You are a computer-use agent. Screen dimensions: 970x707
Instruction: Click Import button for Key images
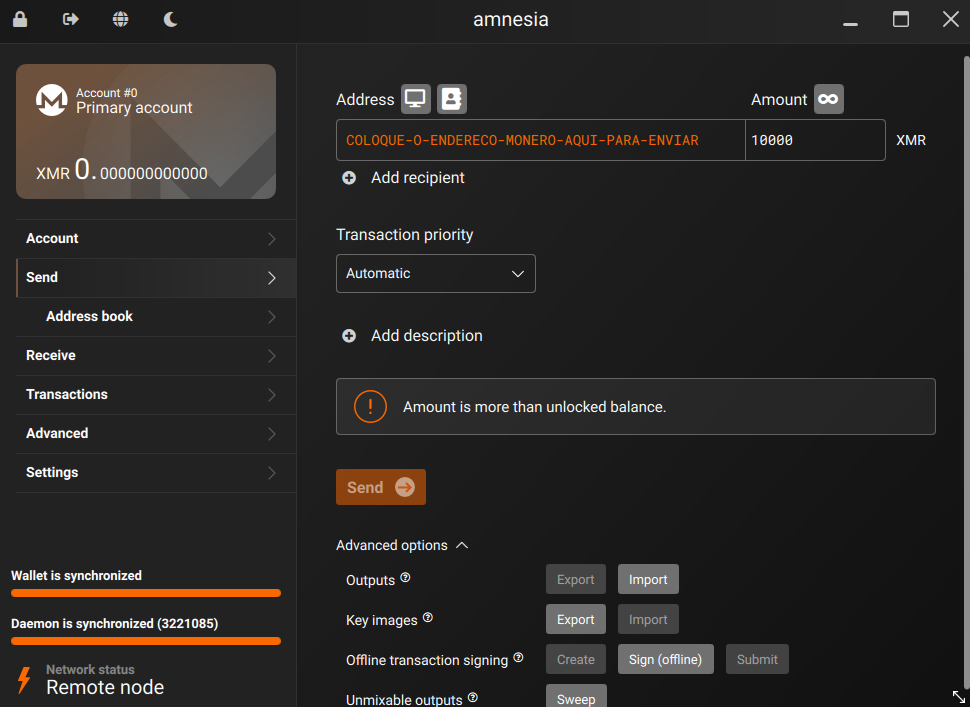[x=648, y=619]
